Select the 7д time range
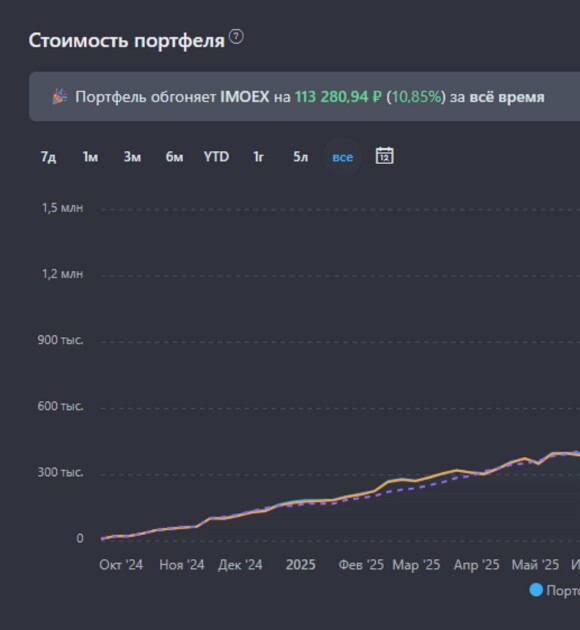Screen dimensions: 580x630 click(x=48, y=157)
